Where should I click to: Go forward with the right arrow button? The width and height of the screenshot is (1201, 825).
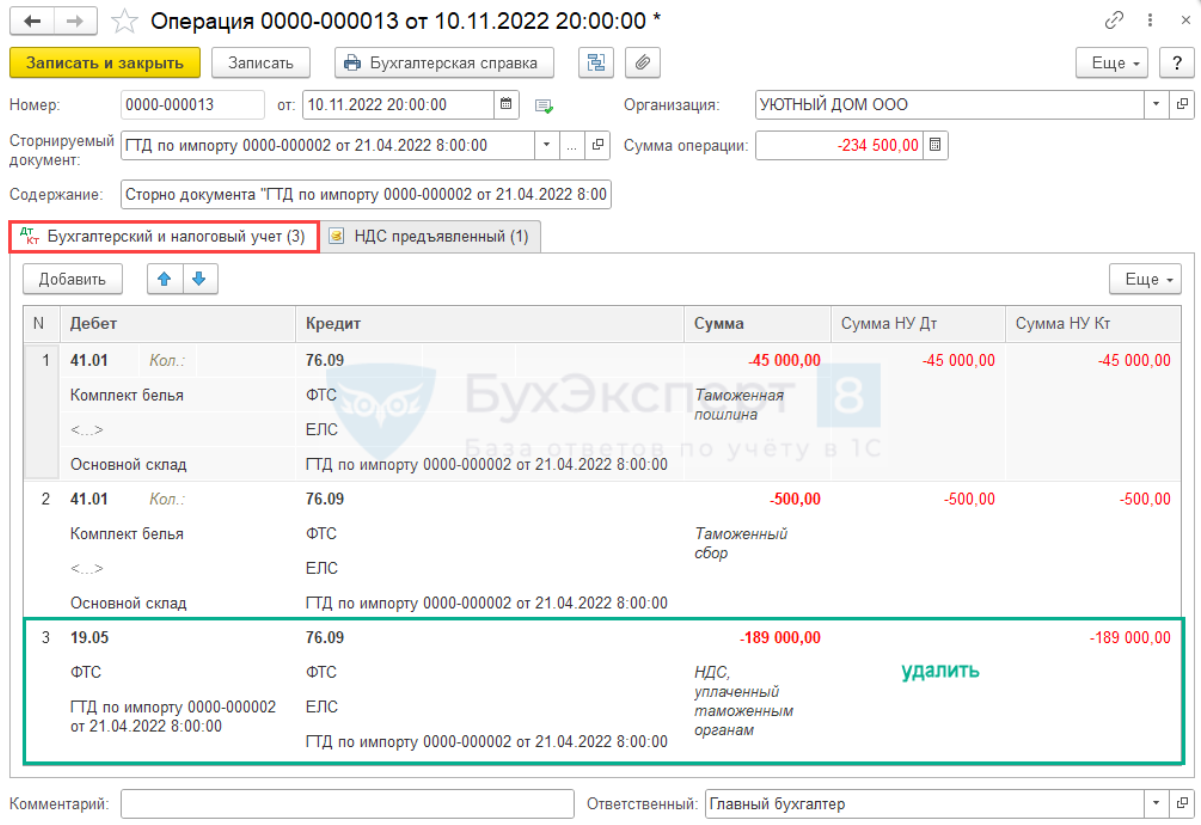(x=76, y=20)
